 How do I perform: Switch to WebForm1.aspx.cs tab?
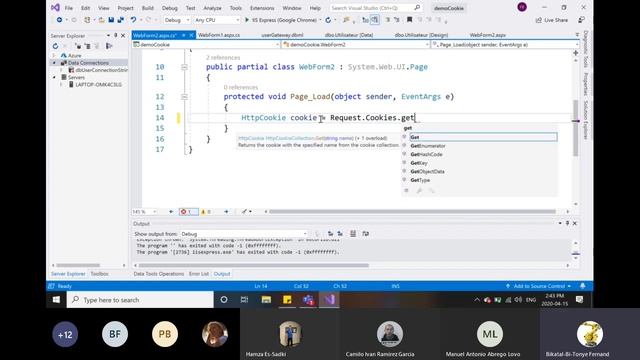coord(219,35)
